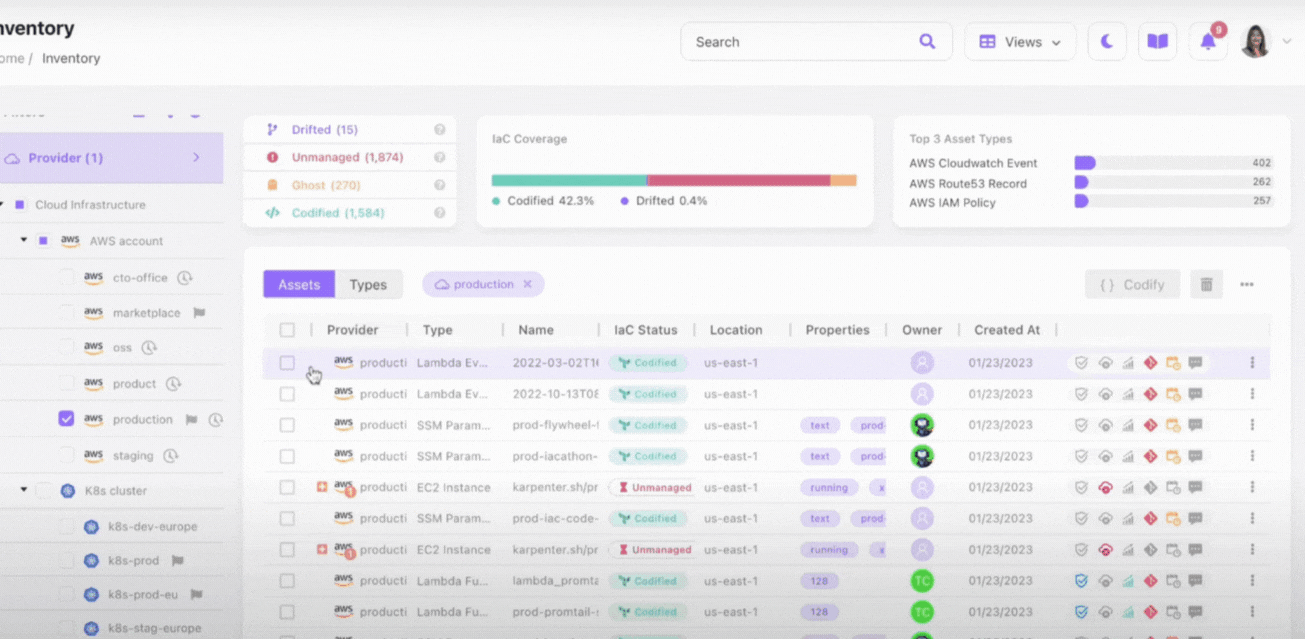Click the trash delete icon
1305x639 pixels.
[x=1206, y=284]
